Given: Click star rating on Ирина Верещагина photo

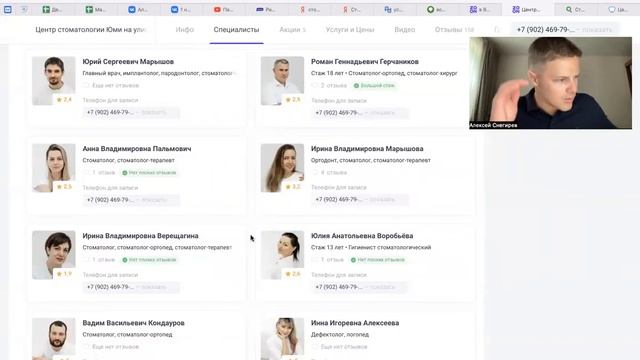Looking at the screenshot, I should pos(64,274).
